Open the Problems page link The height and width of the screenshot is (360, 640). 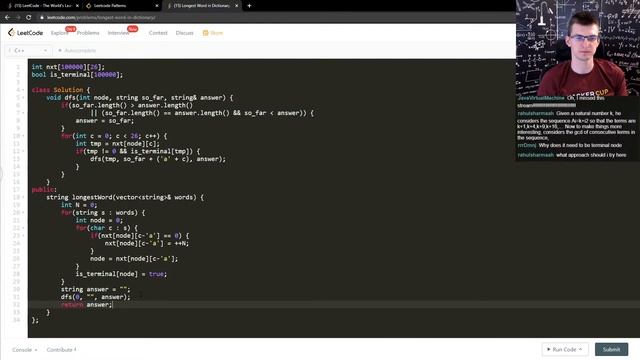[x=88, y=33]
